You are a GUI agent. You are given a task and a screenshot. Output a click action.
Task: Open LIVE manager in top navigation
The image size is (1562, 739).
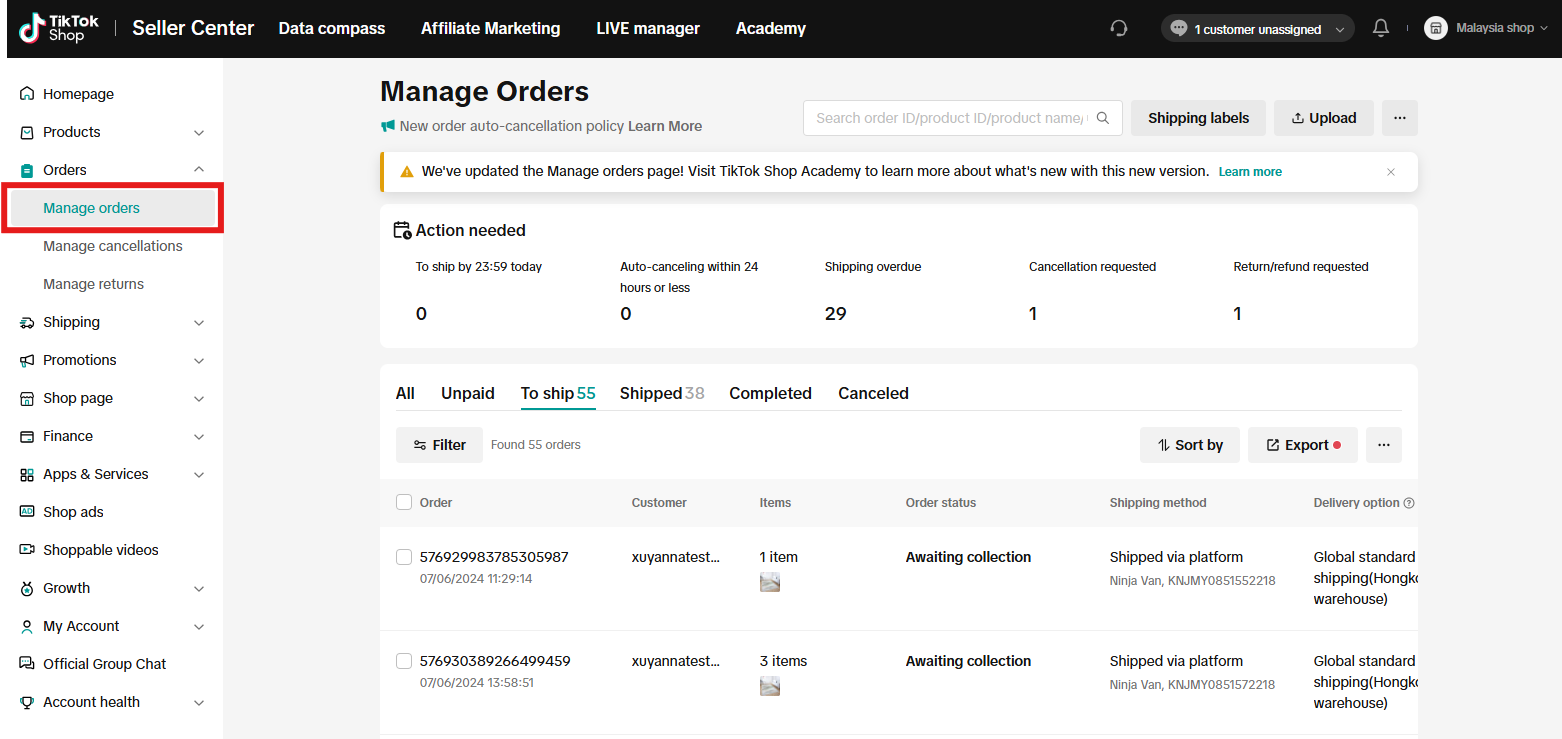pos(648,28)
